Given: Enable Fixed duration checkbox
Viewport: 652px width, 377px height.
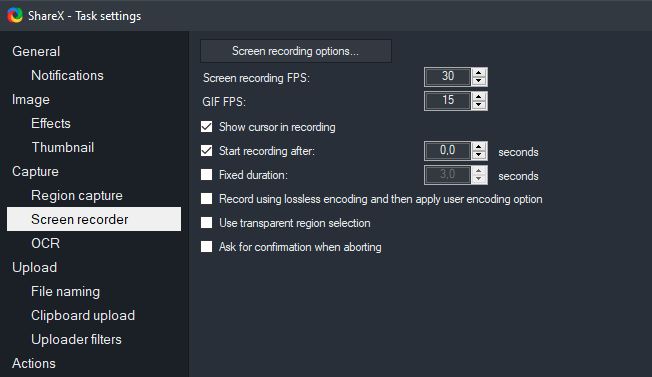Looking at the screenshot, I should click(x=207, y=175).
